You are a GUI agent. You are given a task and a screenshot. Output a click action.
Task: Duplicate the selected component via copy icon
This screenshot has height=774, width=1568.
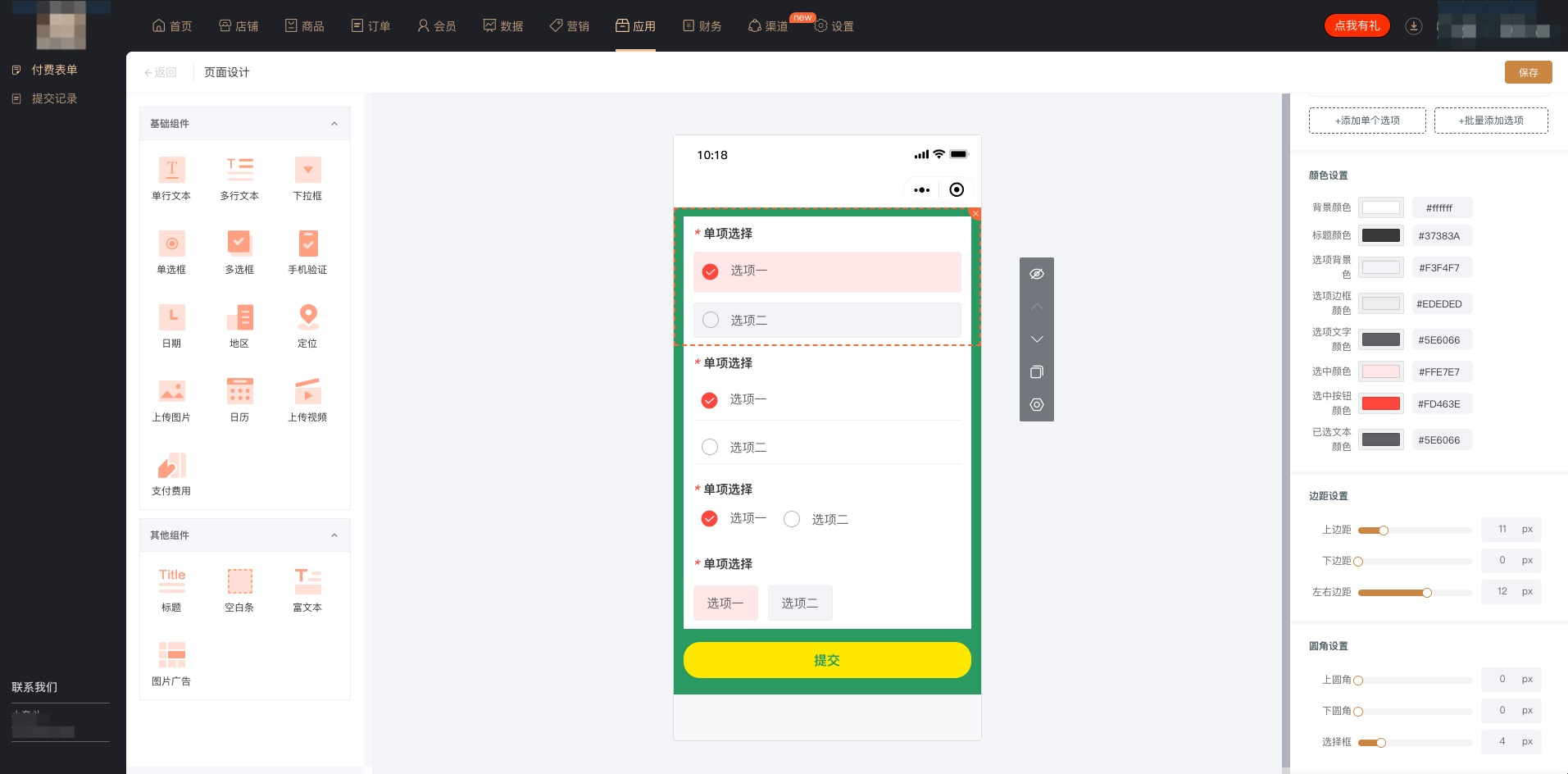point(1037,372)
